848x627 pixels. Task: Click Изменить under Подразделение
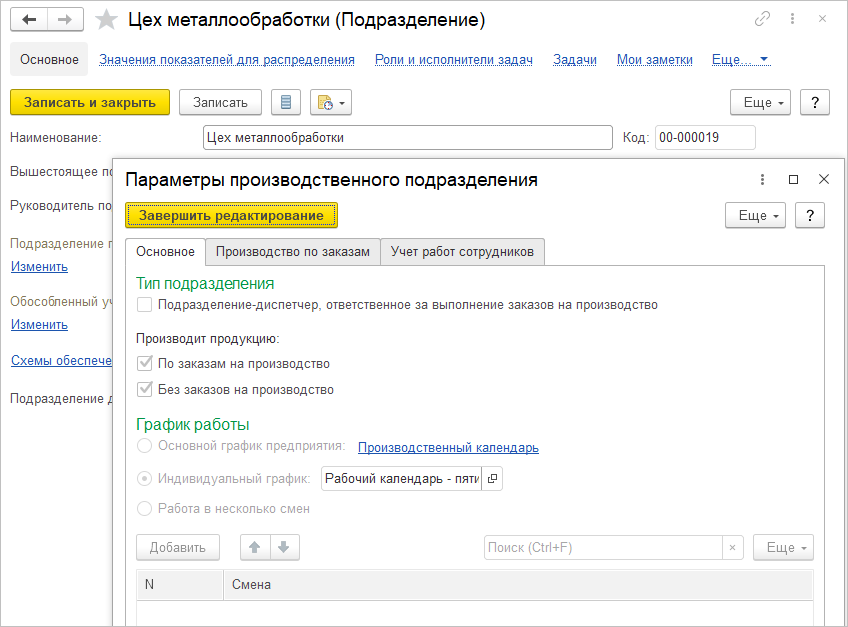pos(39,267)
